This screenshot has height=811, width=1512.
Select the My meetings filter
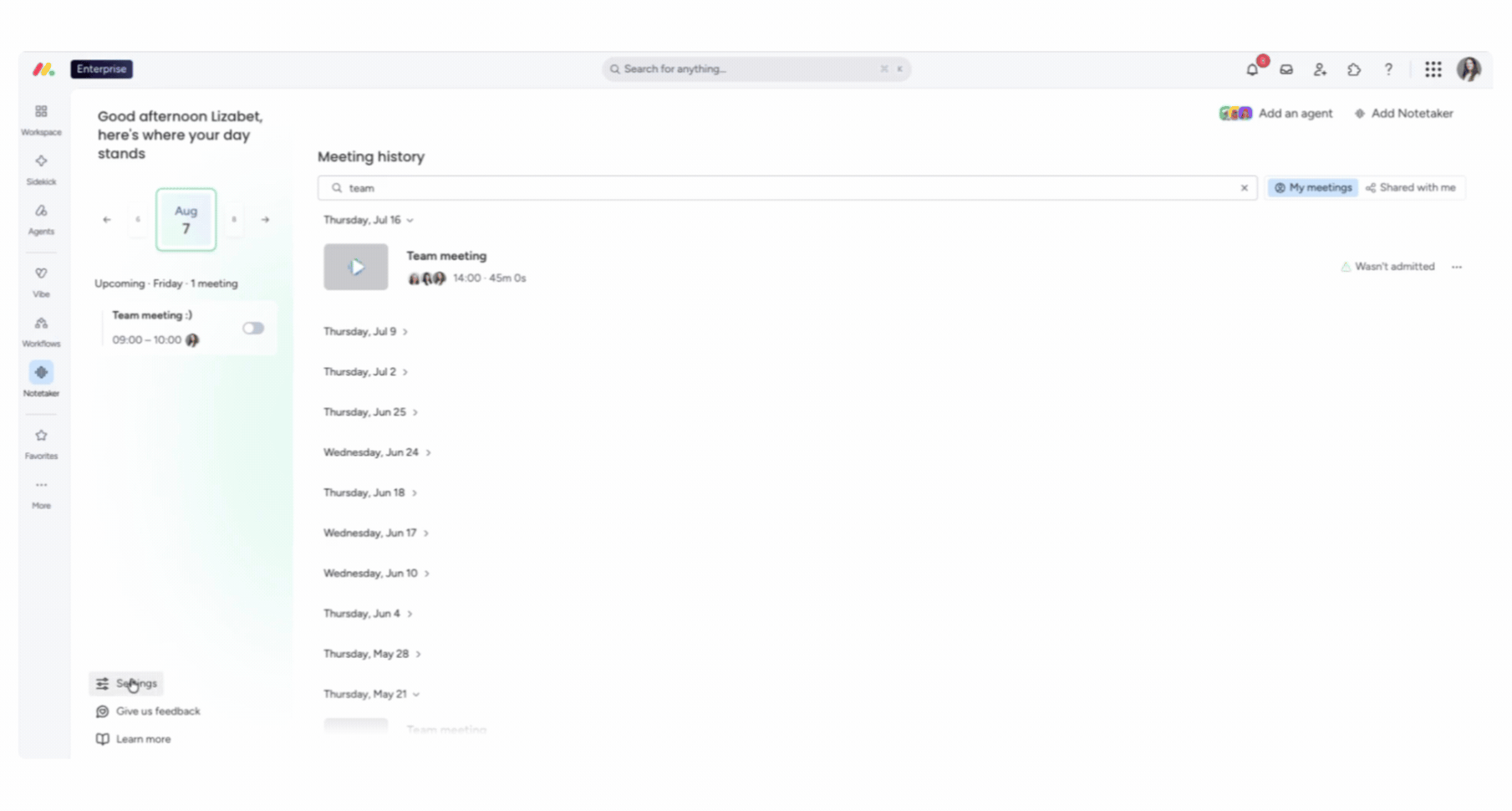pos(1312,188)
